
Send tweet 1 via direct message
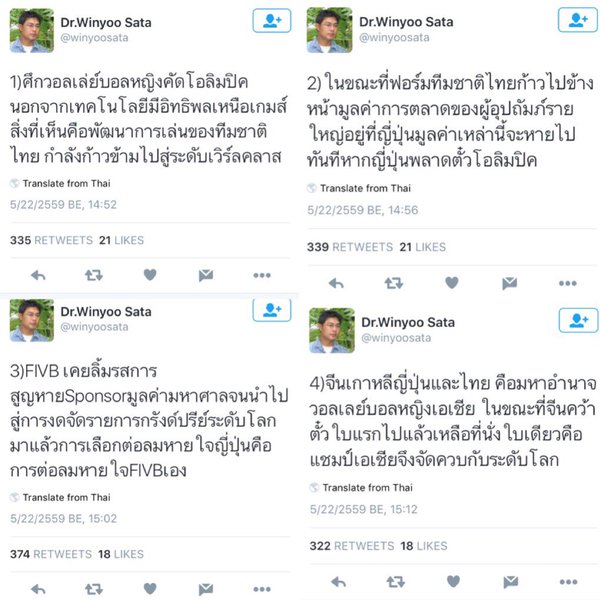tap(206, 275)
